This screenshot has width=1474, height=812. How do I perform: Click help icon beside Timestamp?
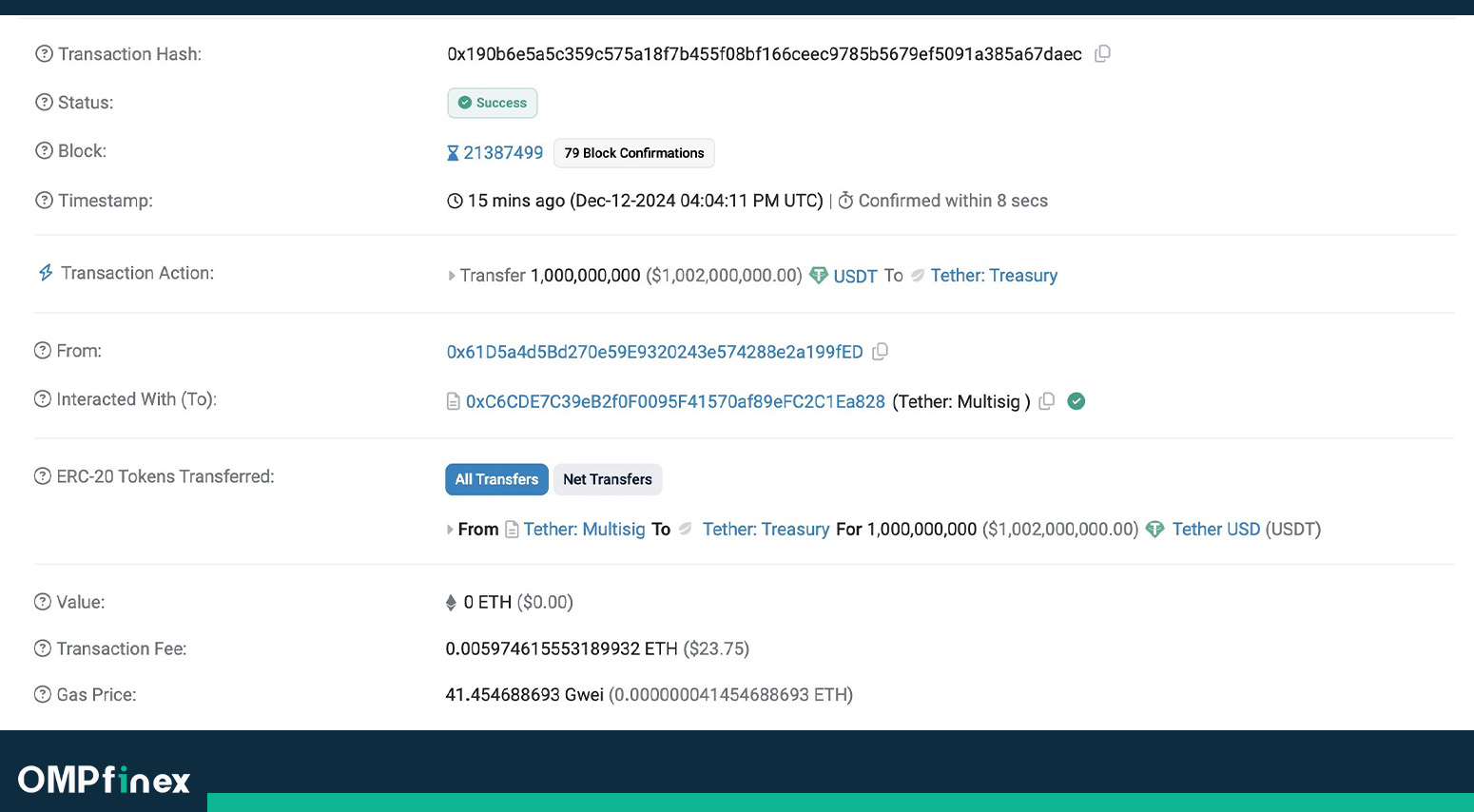click(x=44, y=201)
